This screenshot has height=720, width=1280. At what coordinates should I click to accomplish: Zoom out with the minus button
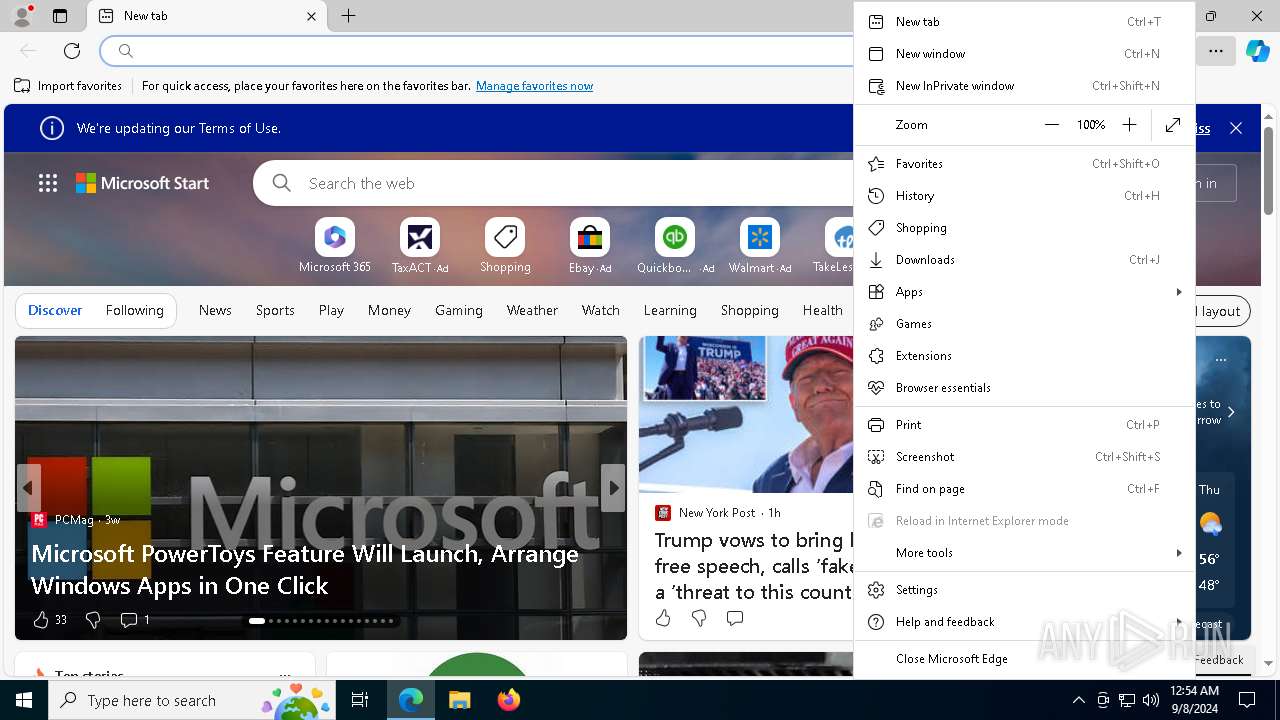click(1051, 125)
